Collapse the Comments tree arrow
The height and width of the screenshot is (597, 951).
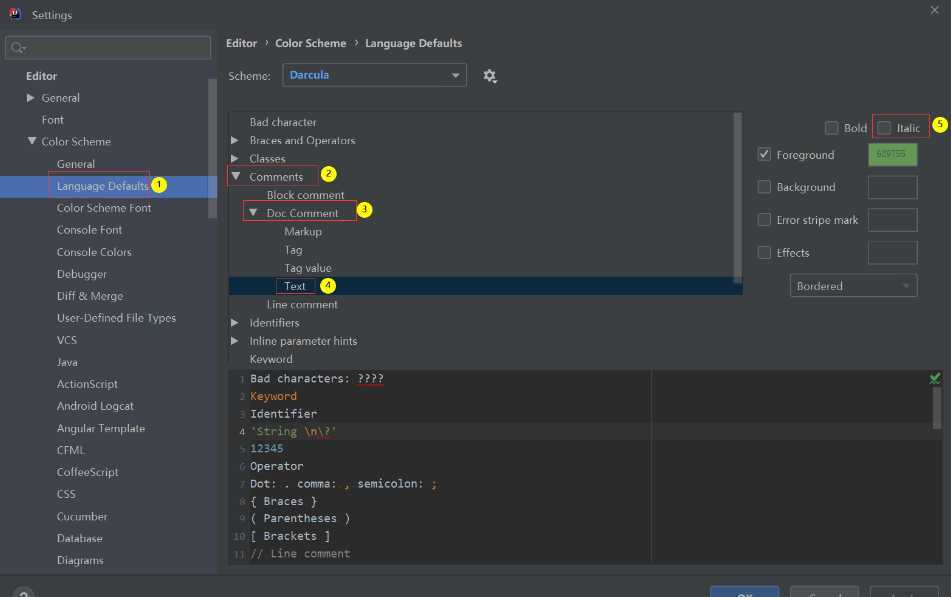236,177
